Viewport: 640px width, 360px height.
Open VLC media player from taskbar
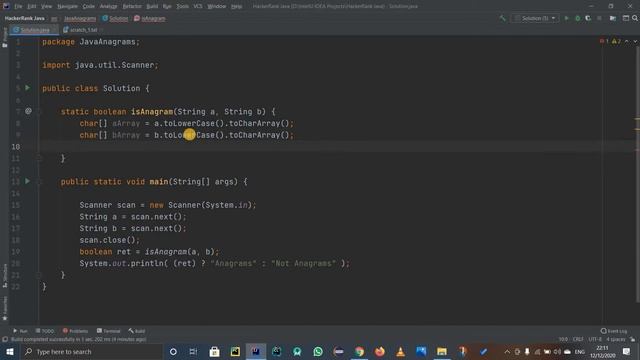coord(400,351)
